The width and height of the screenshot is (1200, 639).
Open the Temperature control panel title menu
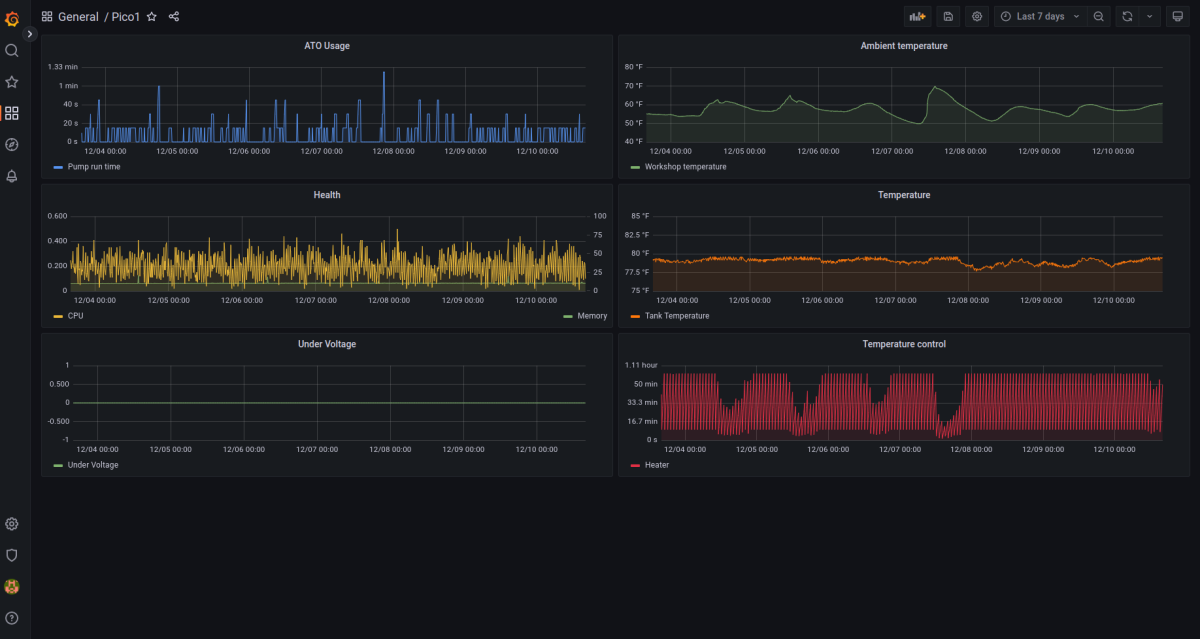(904, 344)
